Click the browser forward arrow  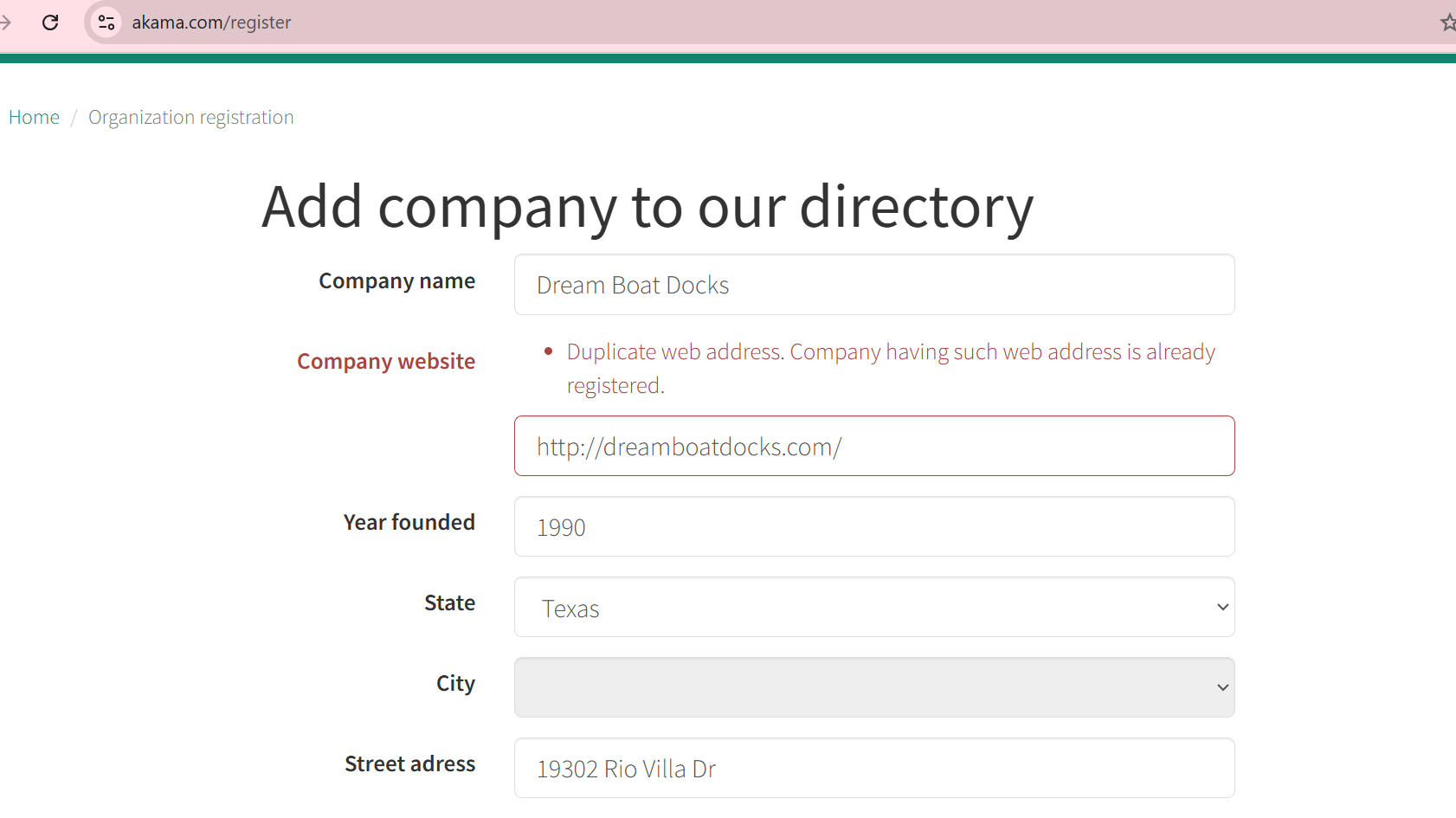(x=6, y=23)
